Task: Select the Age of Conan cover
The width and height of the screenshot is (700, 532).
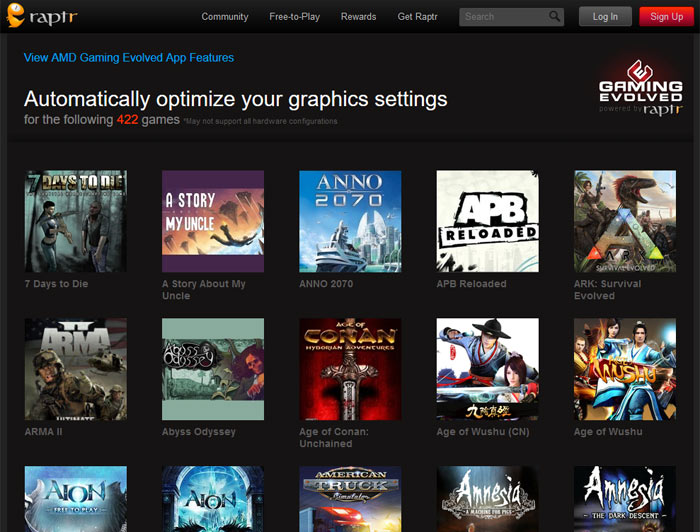Action: (x=350, y=369)
